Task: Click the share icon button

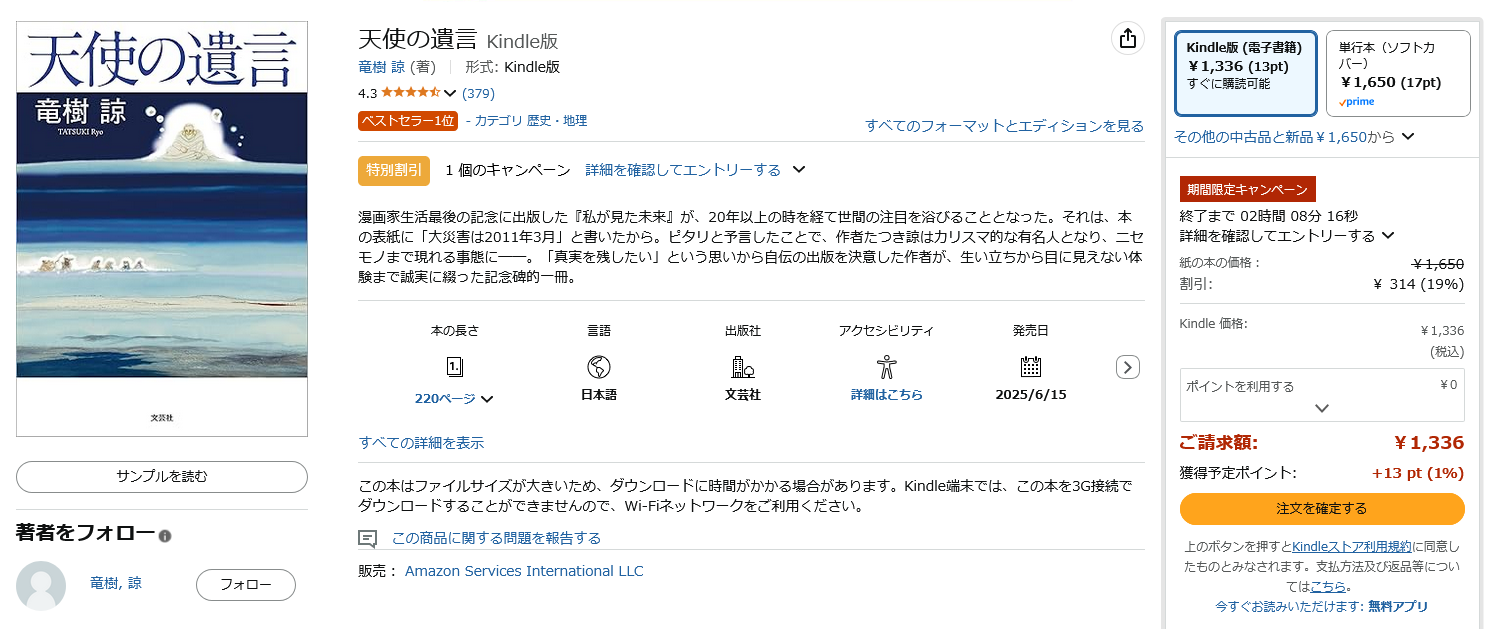Action: click(1128, 39)
